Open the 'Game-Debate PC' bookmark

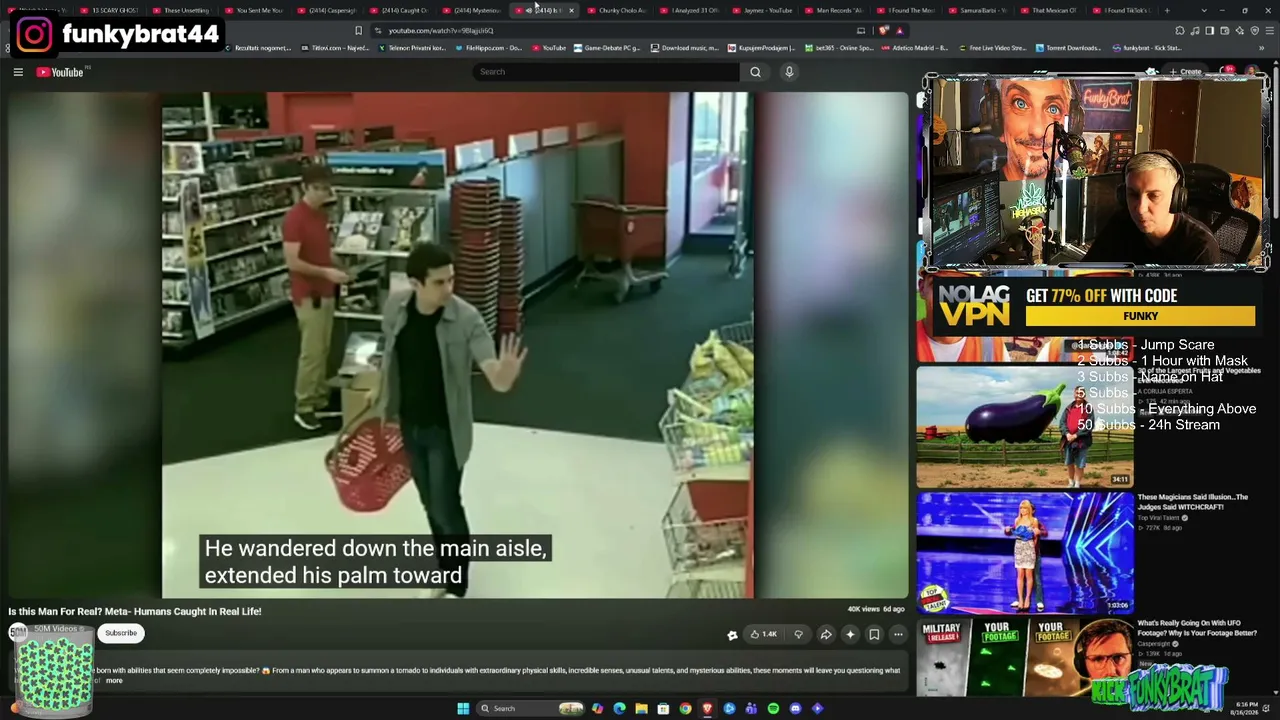(607, 48)
